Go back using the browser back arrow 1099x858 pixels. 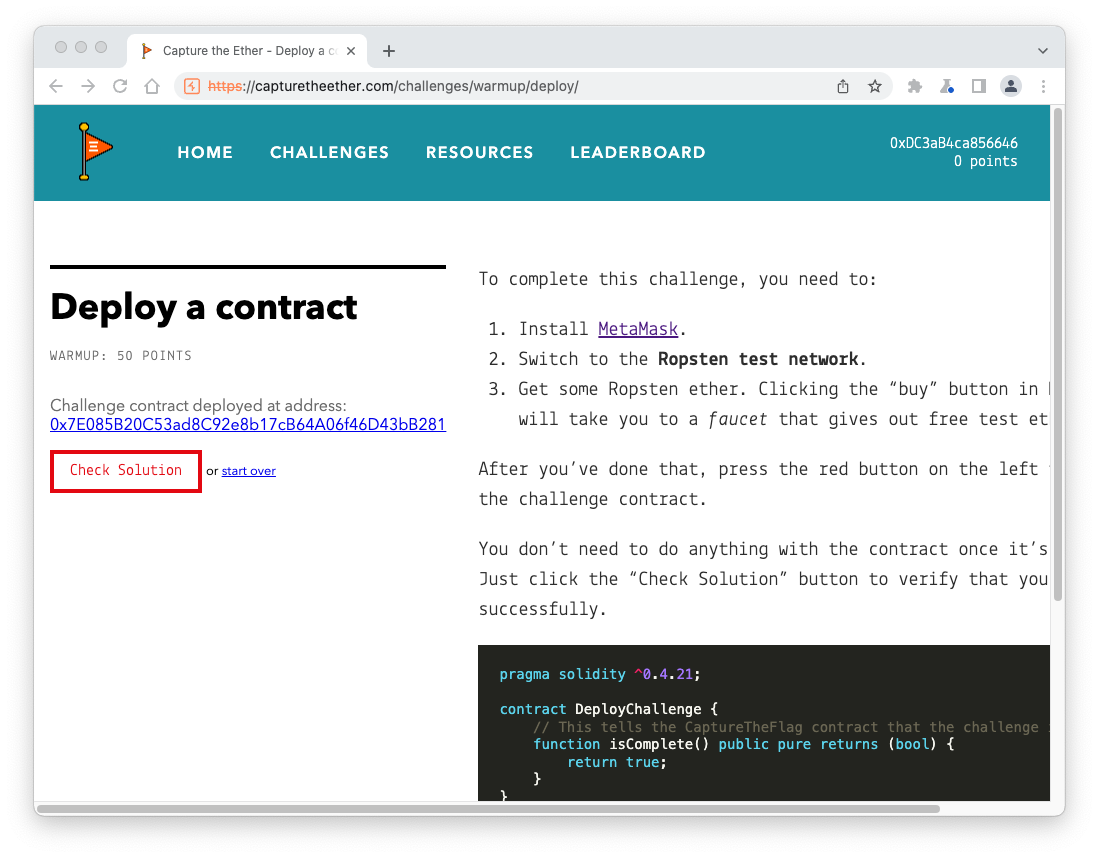(56, 86)
